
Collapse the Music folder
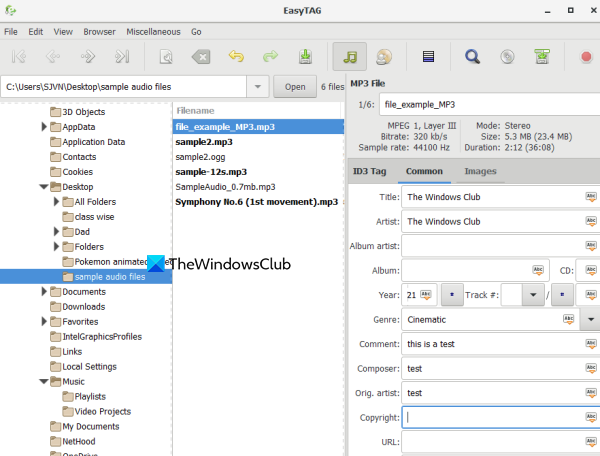[44, 381]
